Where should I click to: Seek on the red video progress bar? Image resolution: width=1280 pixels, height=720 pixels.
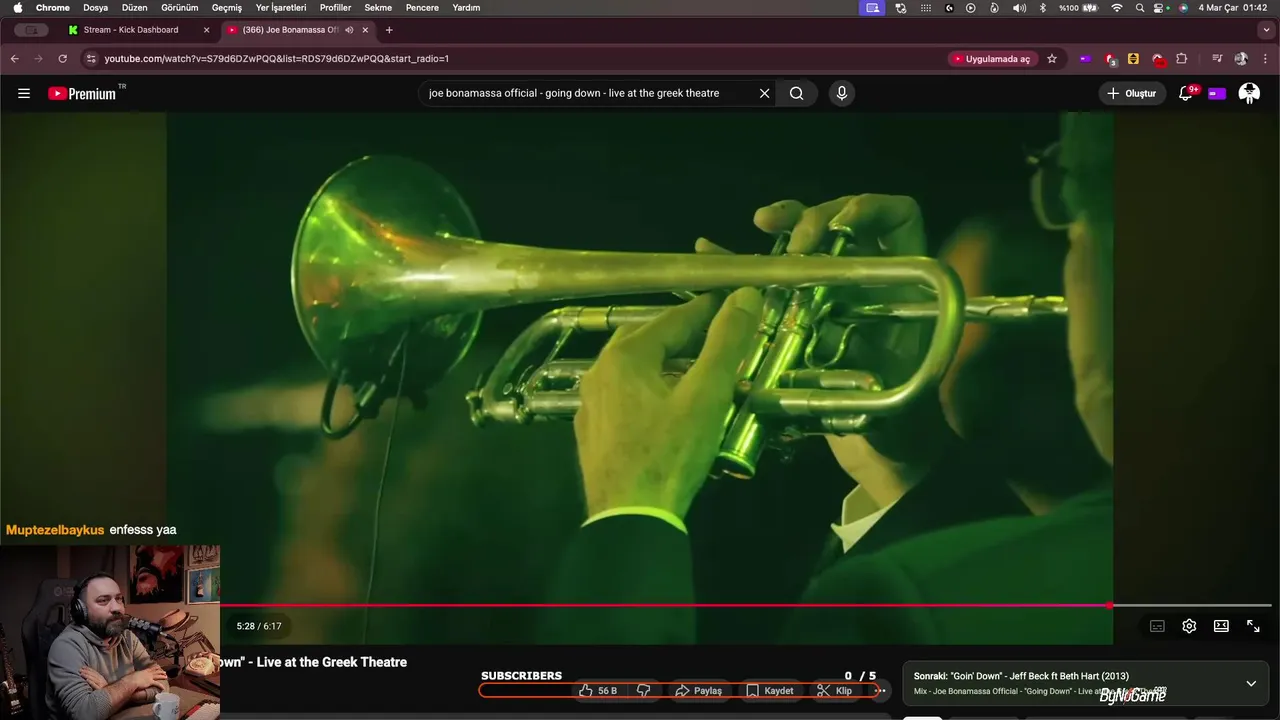coord(746,605)
